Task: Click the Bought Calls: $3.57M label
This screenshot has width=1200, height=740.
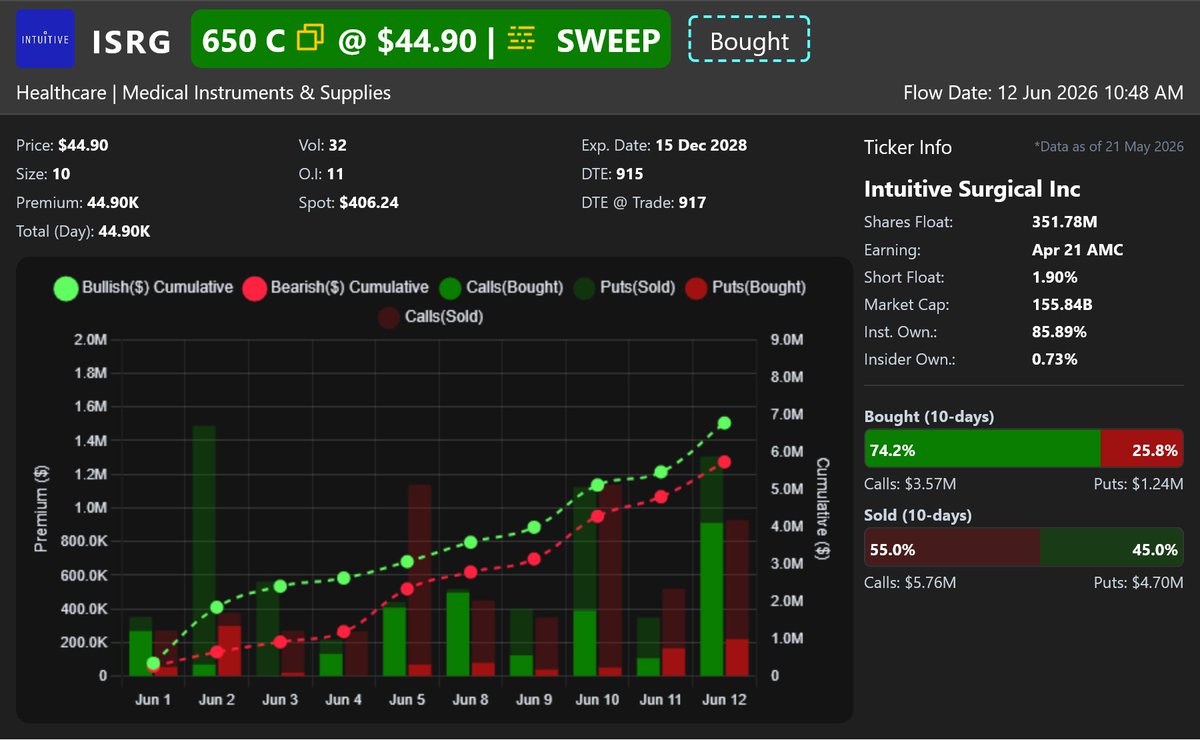Action: coord(910,484)
